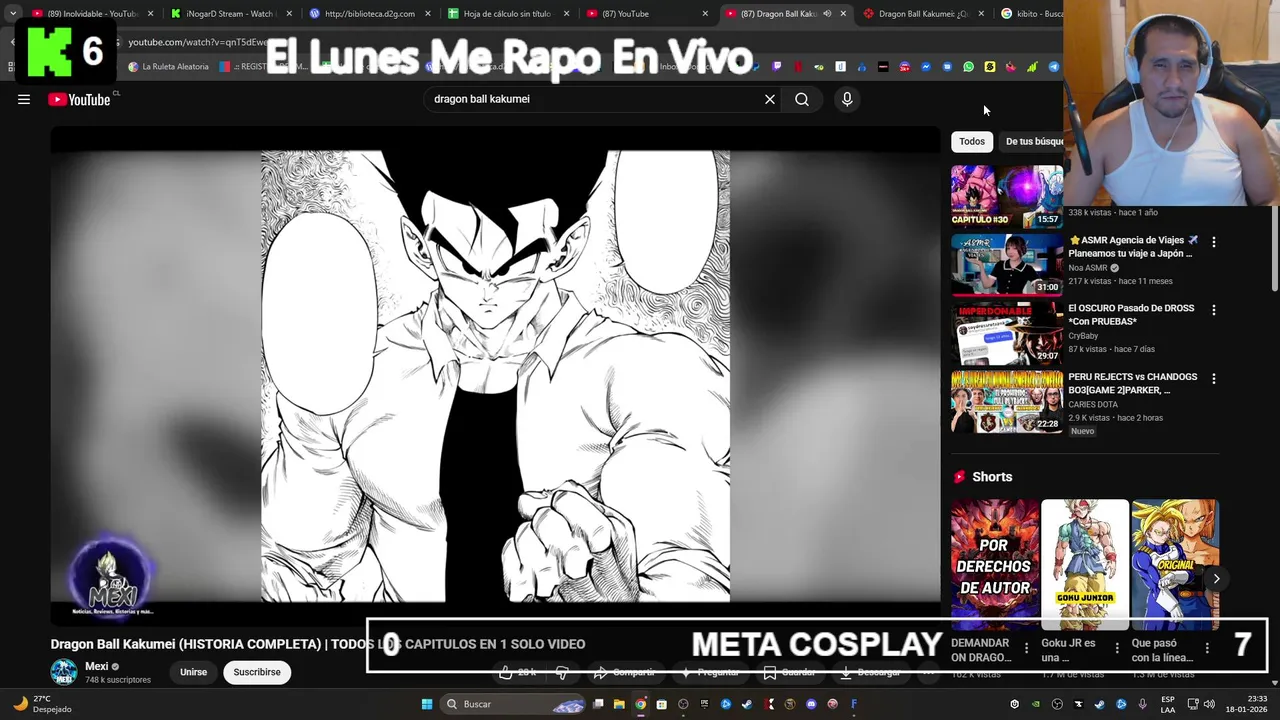Screen dimensions: 1280x720
Task: Open the YouTube guide hamburger menu
Action: (24, 99)
